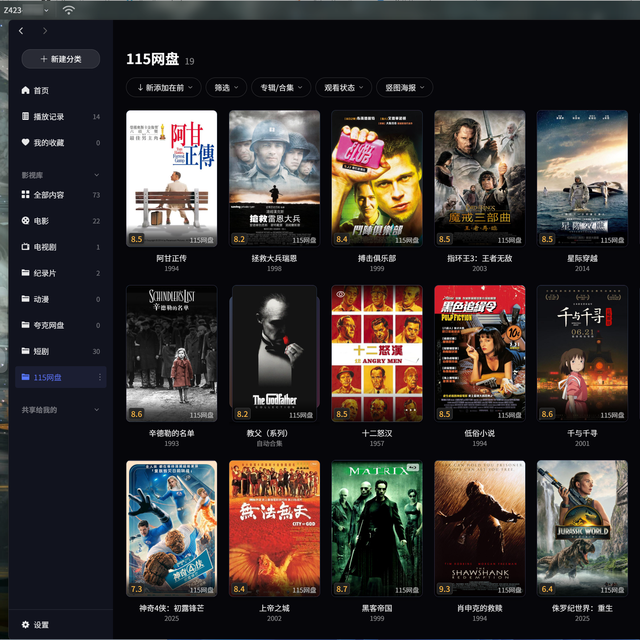Open the 搏击俱乐部 poster
This screenshot has height=640, width=640.
tap(377, 178)
